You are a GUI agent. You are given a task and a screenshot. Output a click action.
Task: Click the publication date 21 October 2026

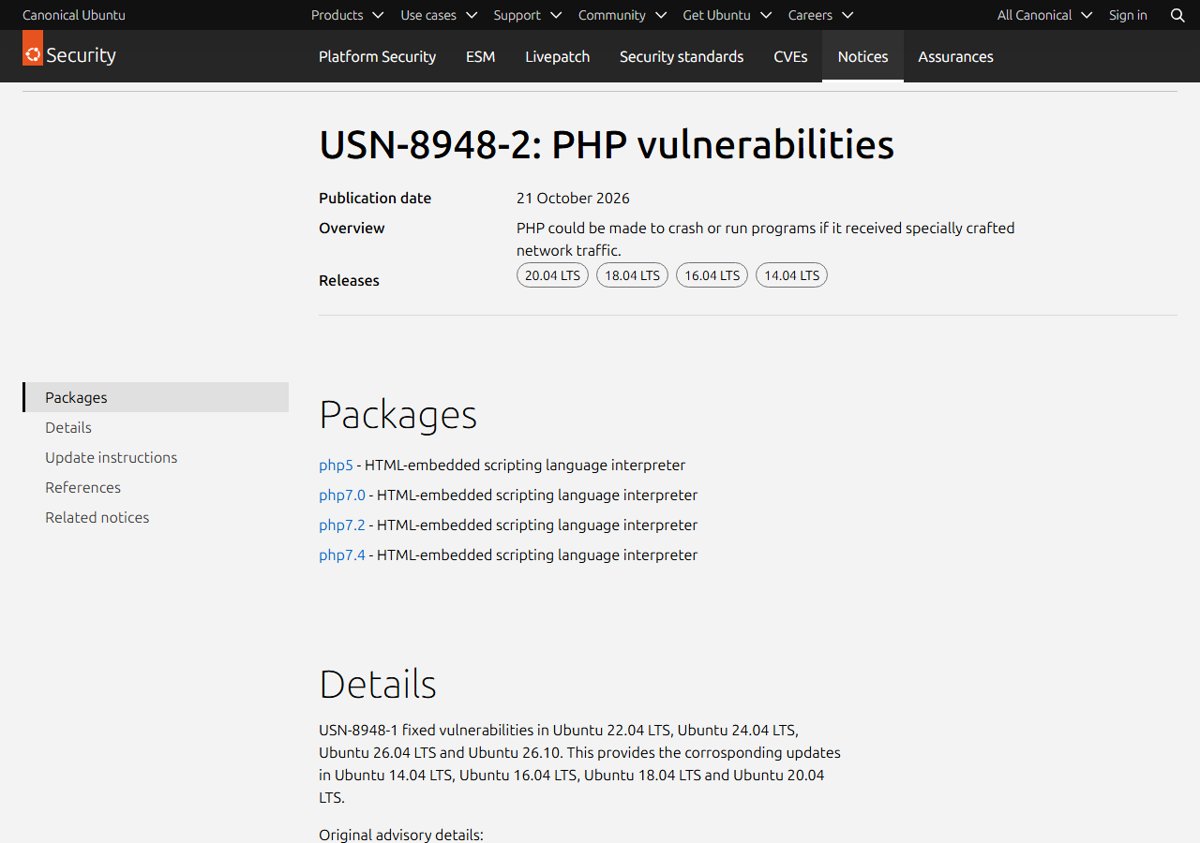(573, 198)
